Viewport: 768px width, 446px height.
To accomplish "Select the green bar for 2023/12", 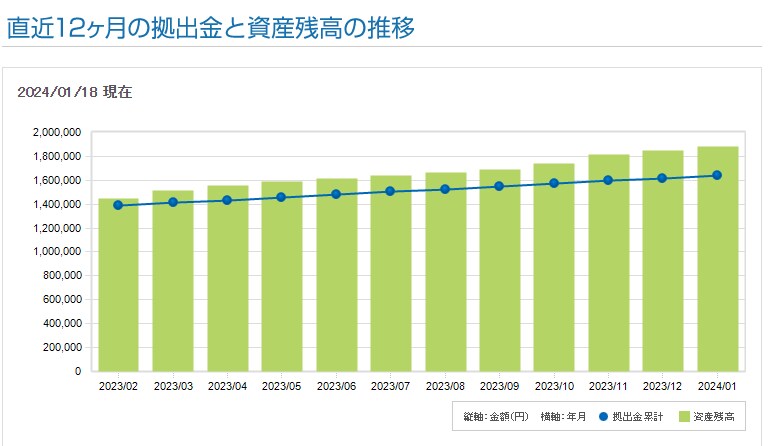I will 663,261.
